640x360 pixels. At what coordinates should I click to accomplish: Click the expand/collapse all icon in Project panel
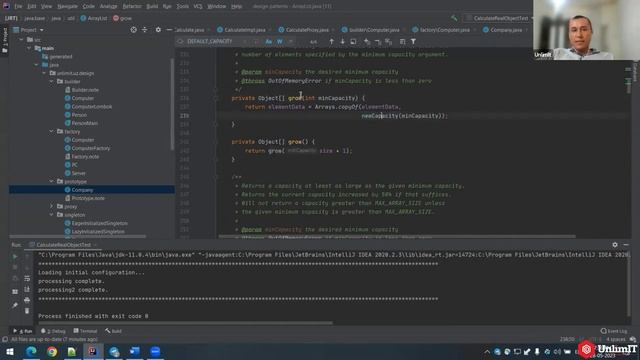click(144, 30)
